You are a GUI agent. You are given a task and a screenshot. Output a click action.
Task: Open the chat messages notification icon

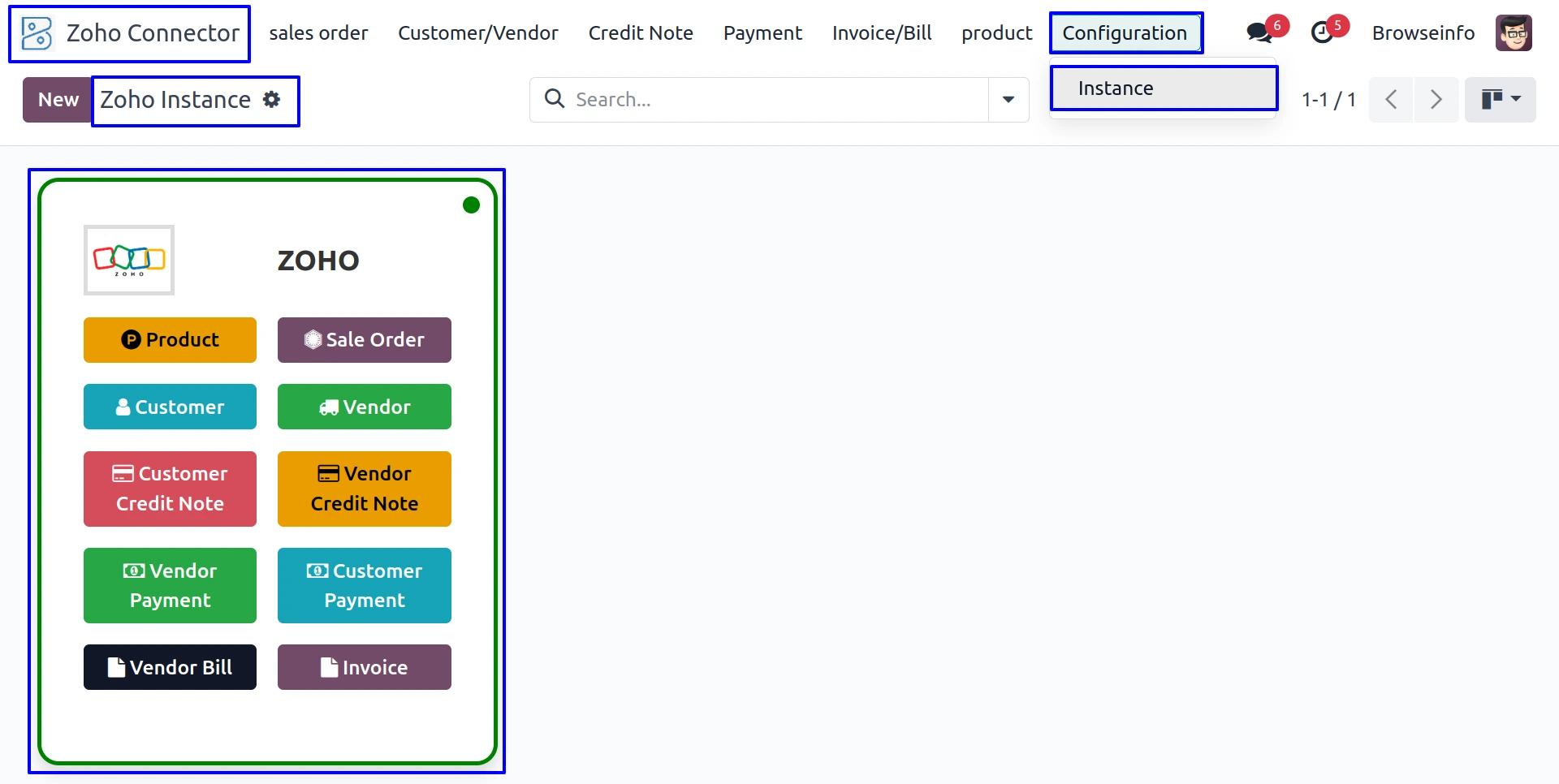(x=1259, y=32)
